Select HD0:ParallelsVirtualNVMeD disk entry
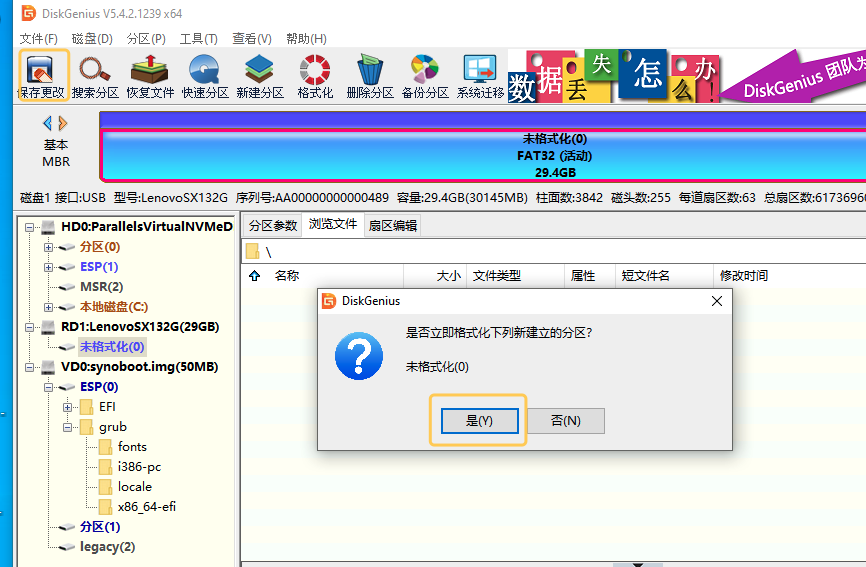This screenshot has width=866, height=567. [x=147, y=226]
